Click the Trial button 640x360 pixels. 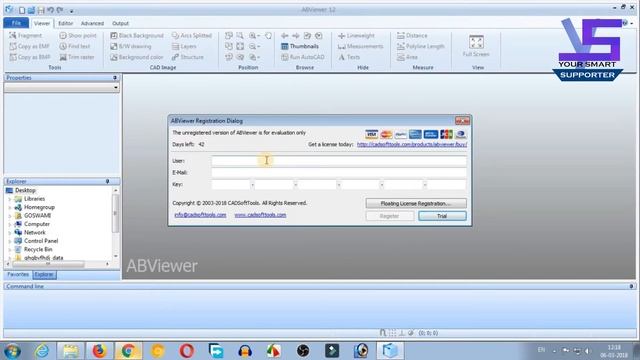click(442, 216)
